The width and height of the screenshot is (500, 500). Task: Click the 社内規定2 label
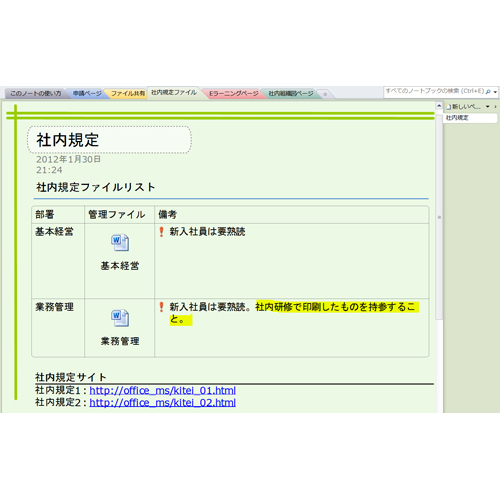pyautogui.click(x=58, y=402)
